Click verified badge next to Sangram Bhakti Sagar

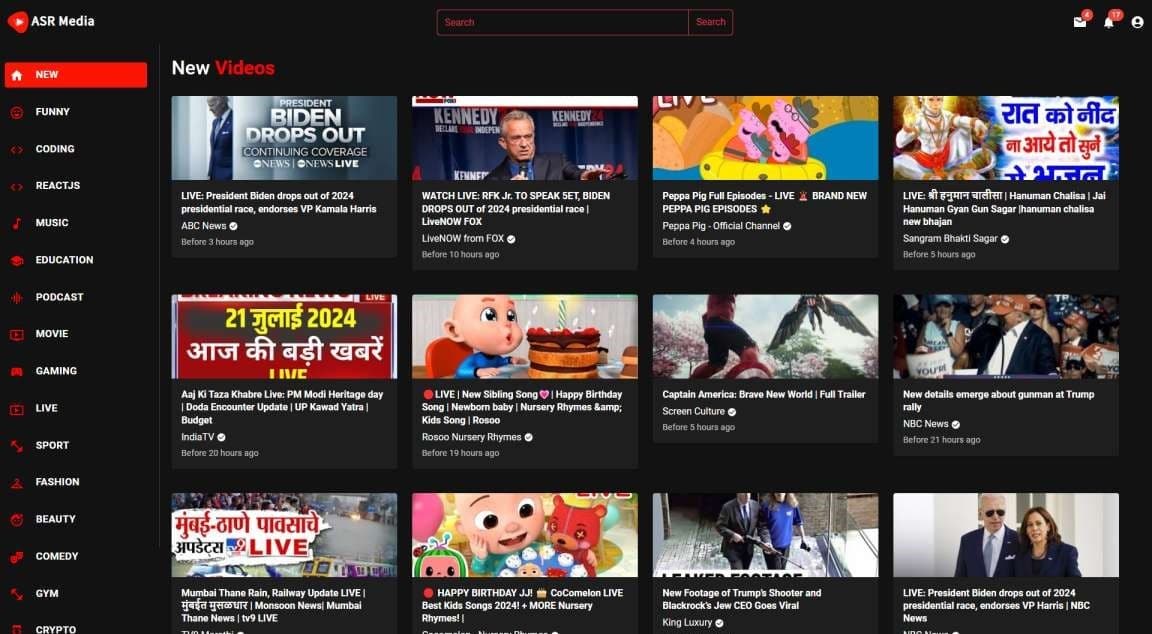coord(1005,239)
